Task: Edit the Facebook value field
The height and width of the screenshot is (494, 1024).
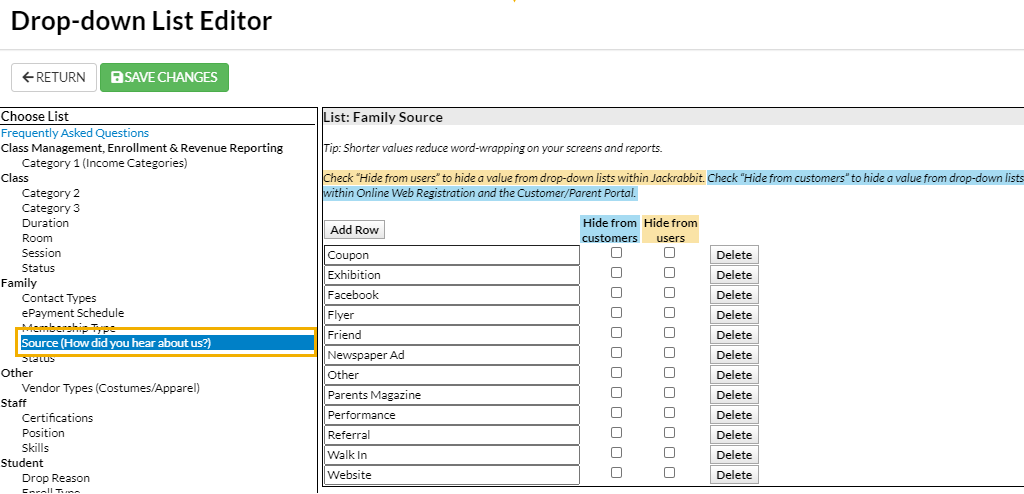Action: 452,295
